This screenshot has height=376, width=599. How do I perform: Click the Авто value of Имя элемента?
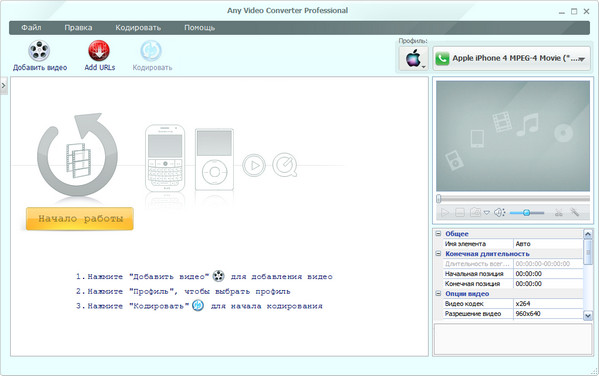548,244
